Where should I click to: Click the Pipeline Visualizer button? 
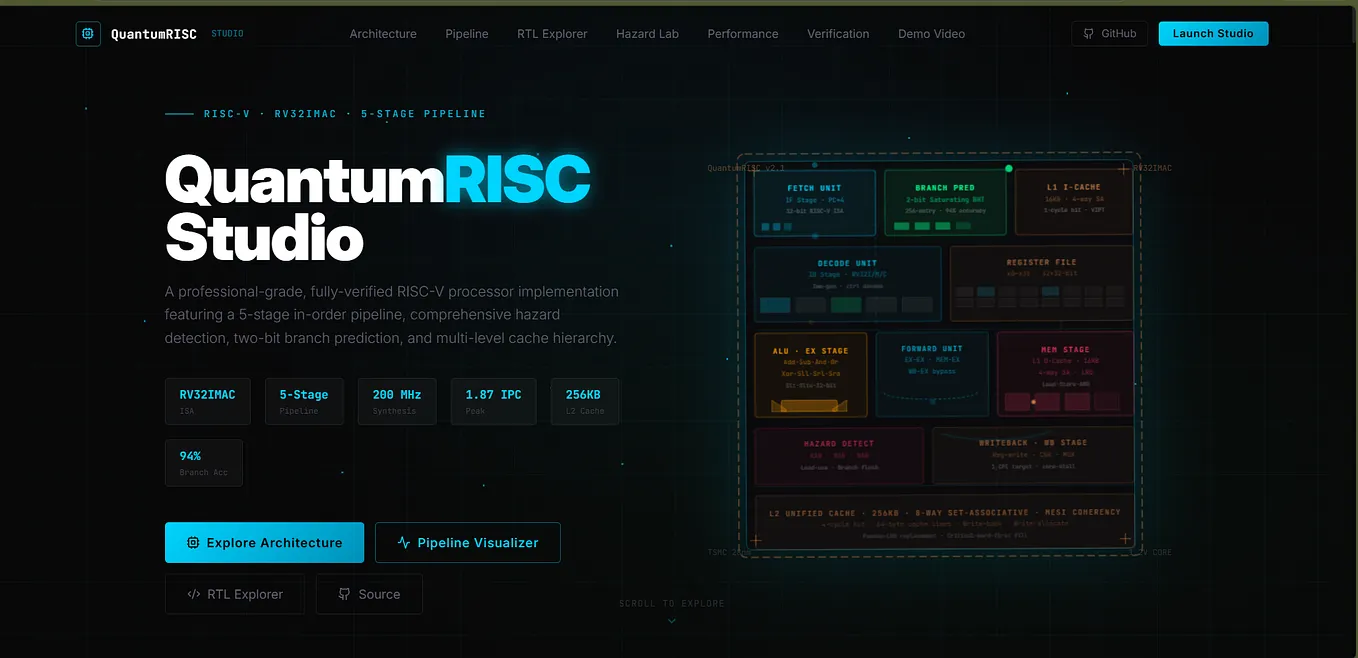tap(467, 543)
